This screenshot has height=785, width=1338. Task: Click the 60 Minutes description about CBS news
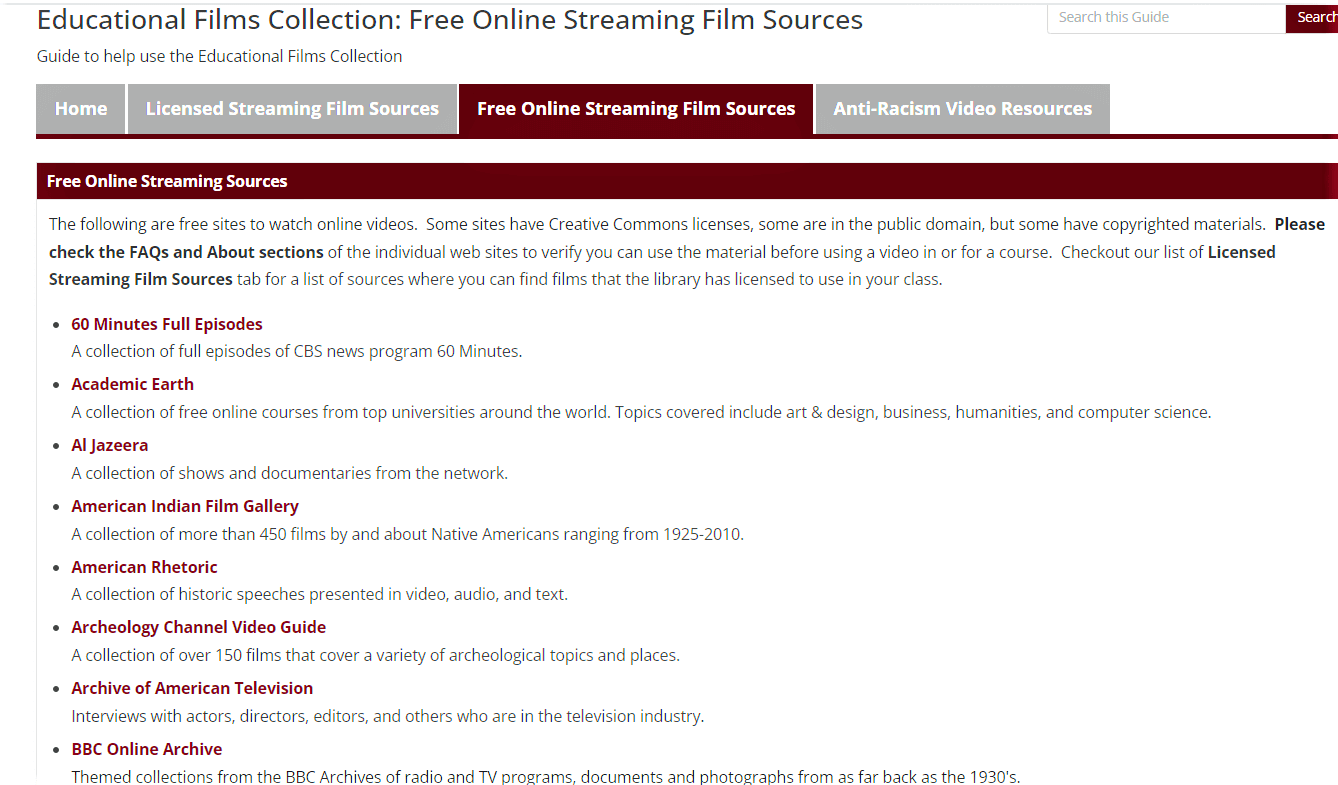pos(297,351)
